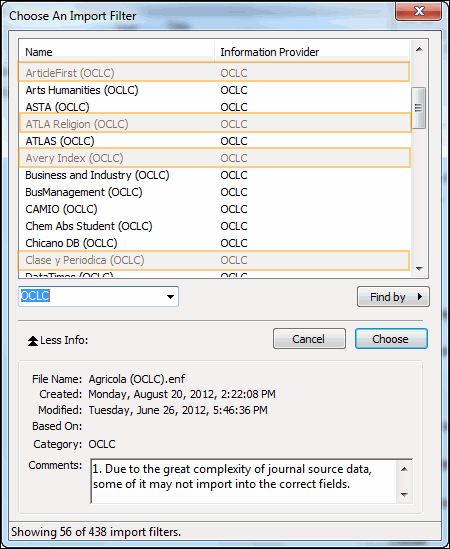Collapse details with Less Info arrow
This screenshot has height=549, width=450.
coord(33,341)
